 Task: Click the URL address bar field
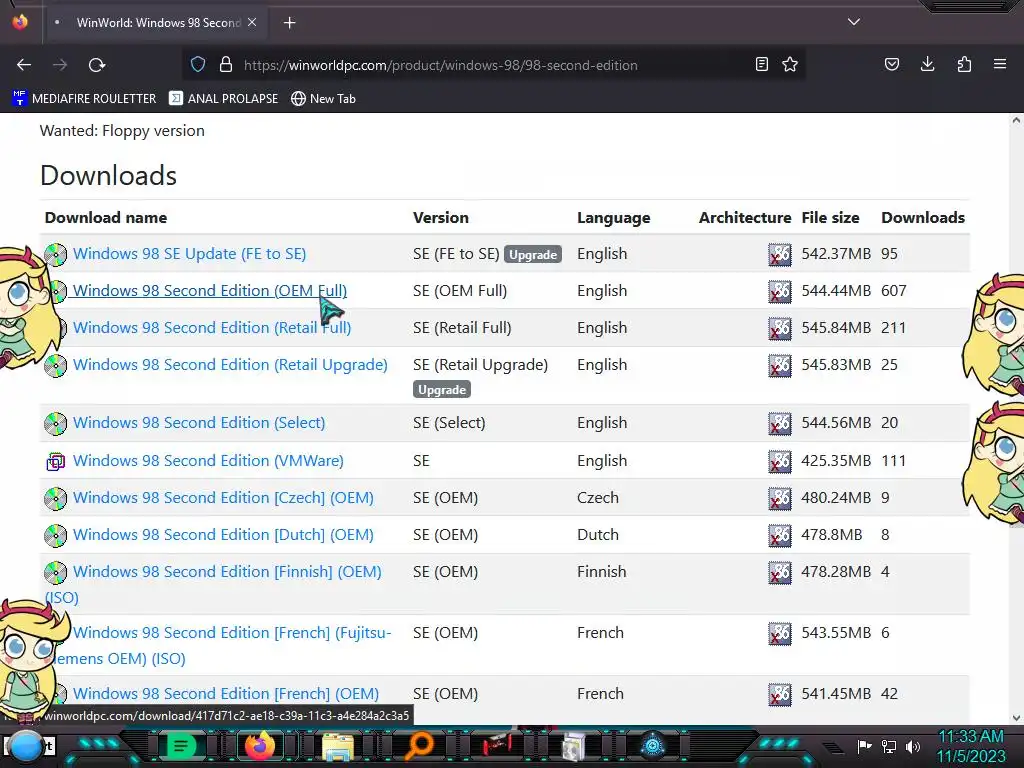[x=496, y=65]
